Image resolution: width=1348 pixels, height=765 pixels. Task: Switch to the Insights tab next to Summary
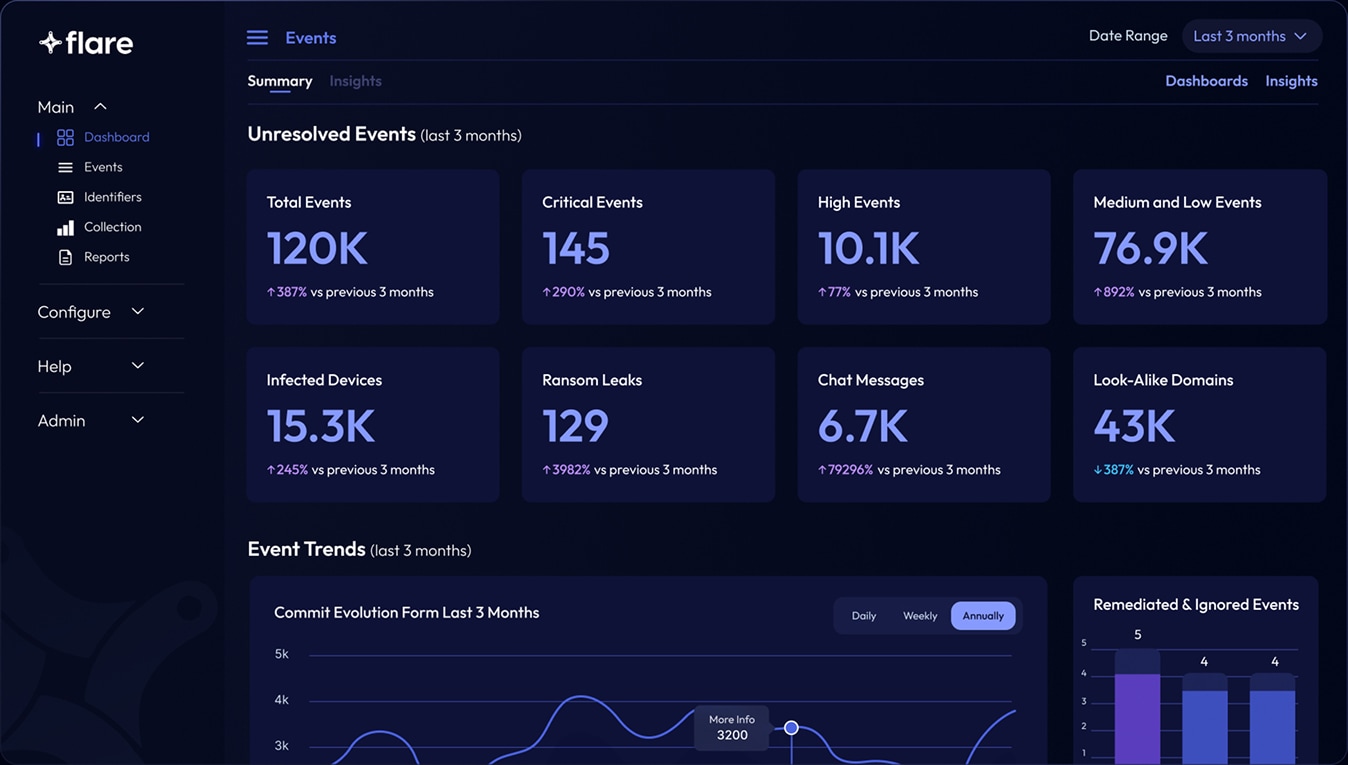click(x=355, y=81)
